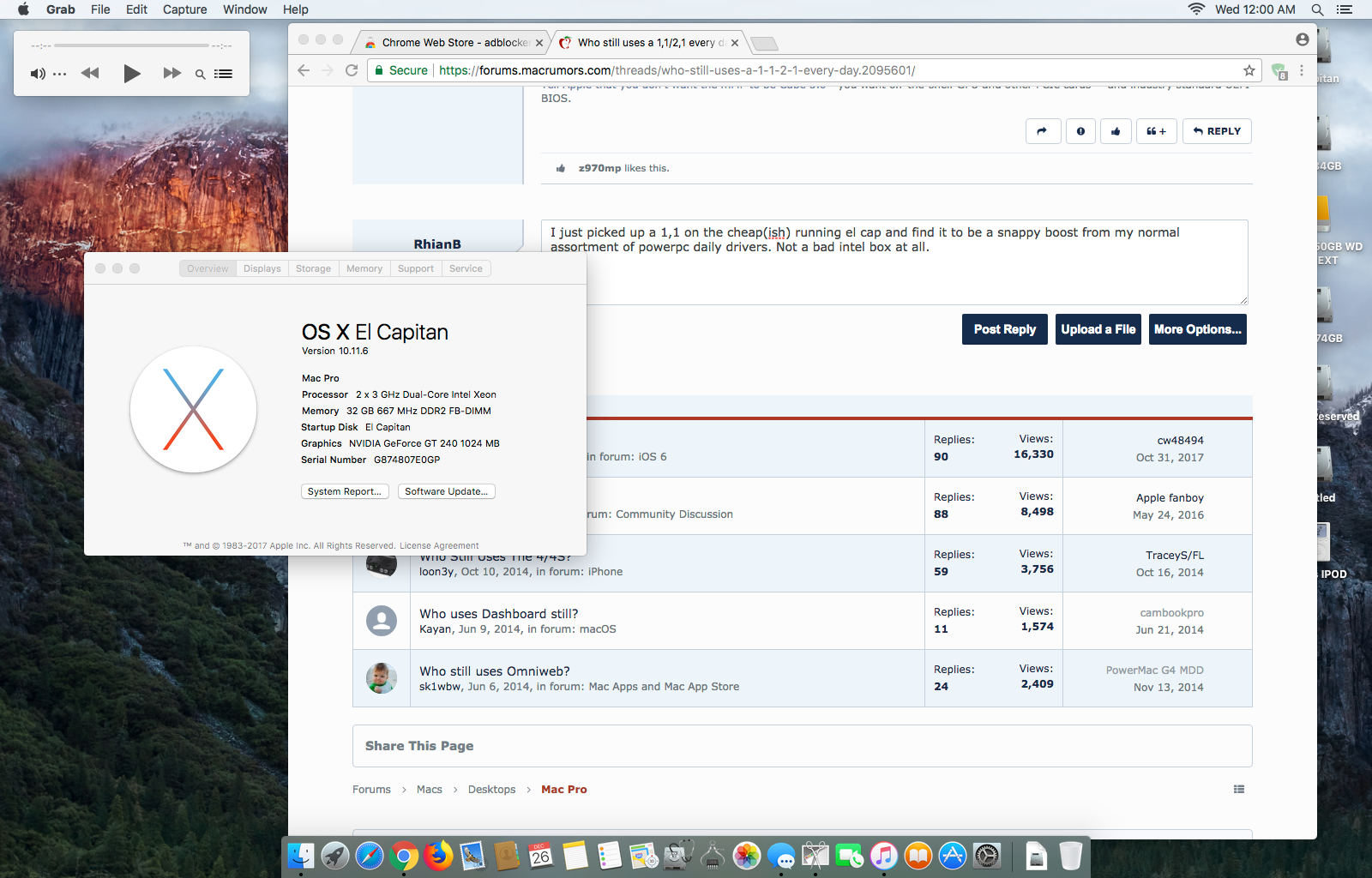Click the Forums breadcrumb link
The width and height of the screenshot is (1372, 878).
pyautogui.click(x=371, y=790)
